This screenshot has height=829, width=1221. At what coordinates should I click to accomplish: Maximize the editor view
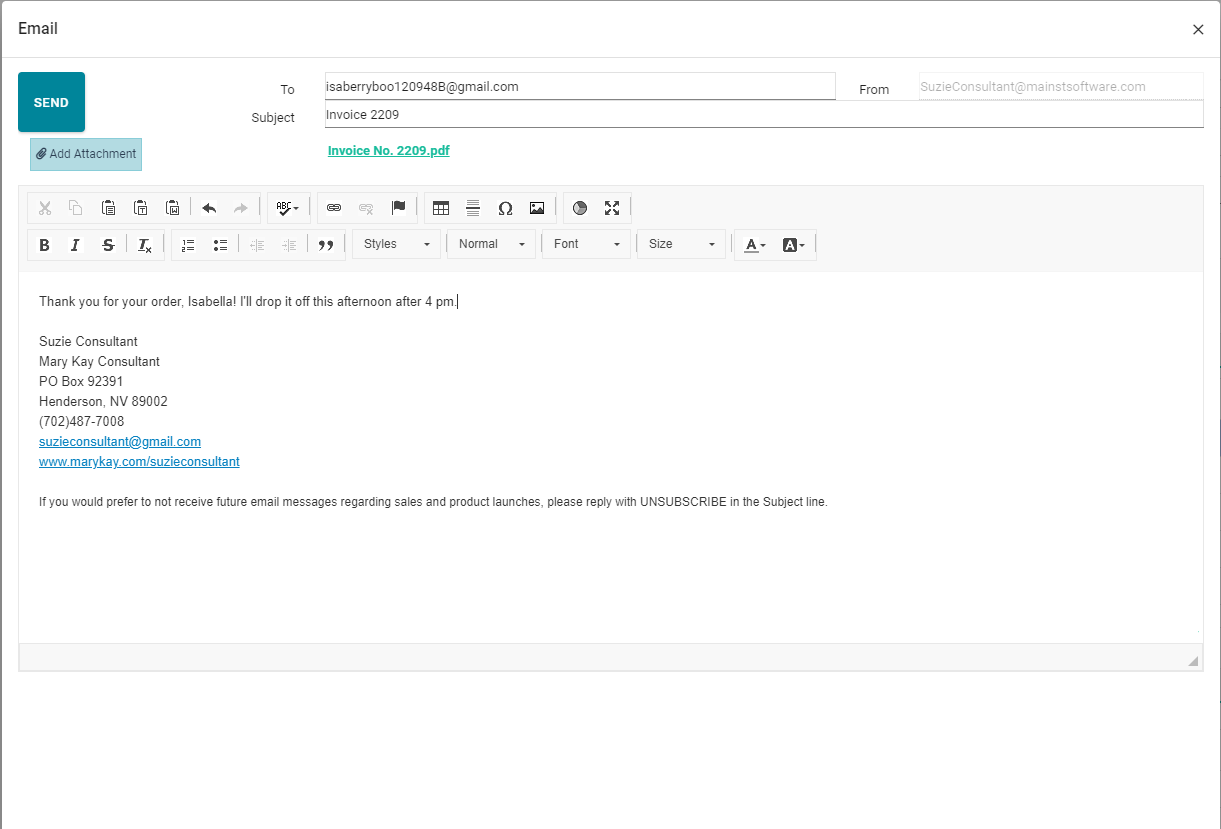click(x=612, y=208)
